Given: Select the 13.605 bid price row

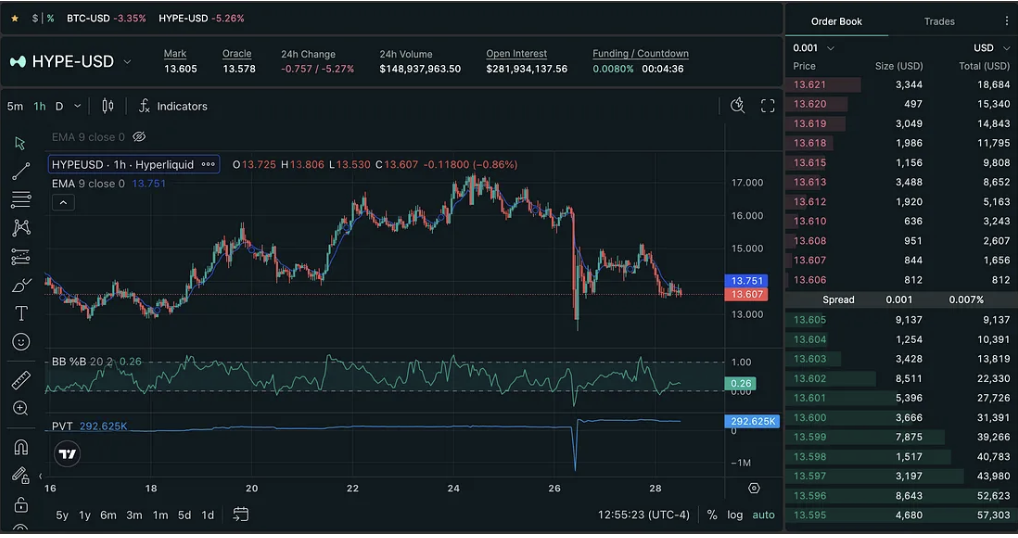Looking at the screenshot, I should click(x=900, y=319).
